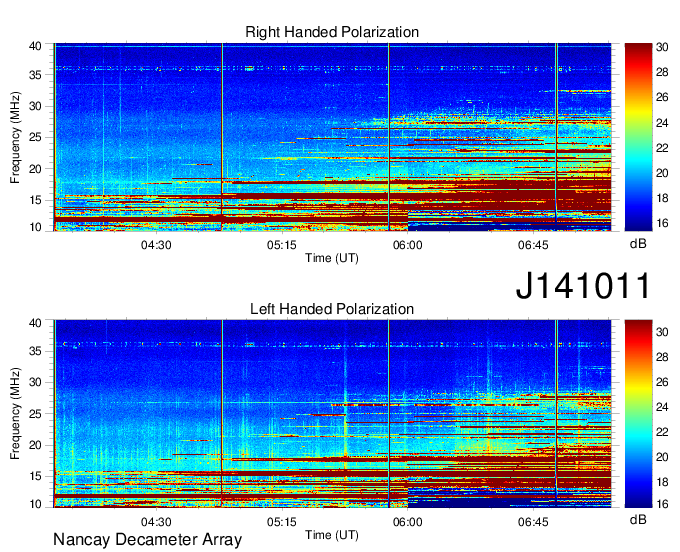Click "Frequency (MHz)" label of Right Handed plot
Screen dimensions: 680x552
[15, 137]
